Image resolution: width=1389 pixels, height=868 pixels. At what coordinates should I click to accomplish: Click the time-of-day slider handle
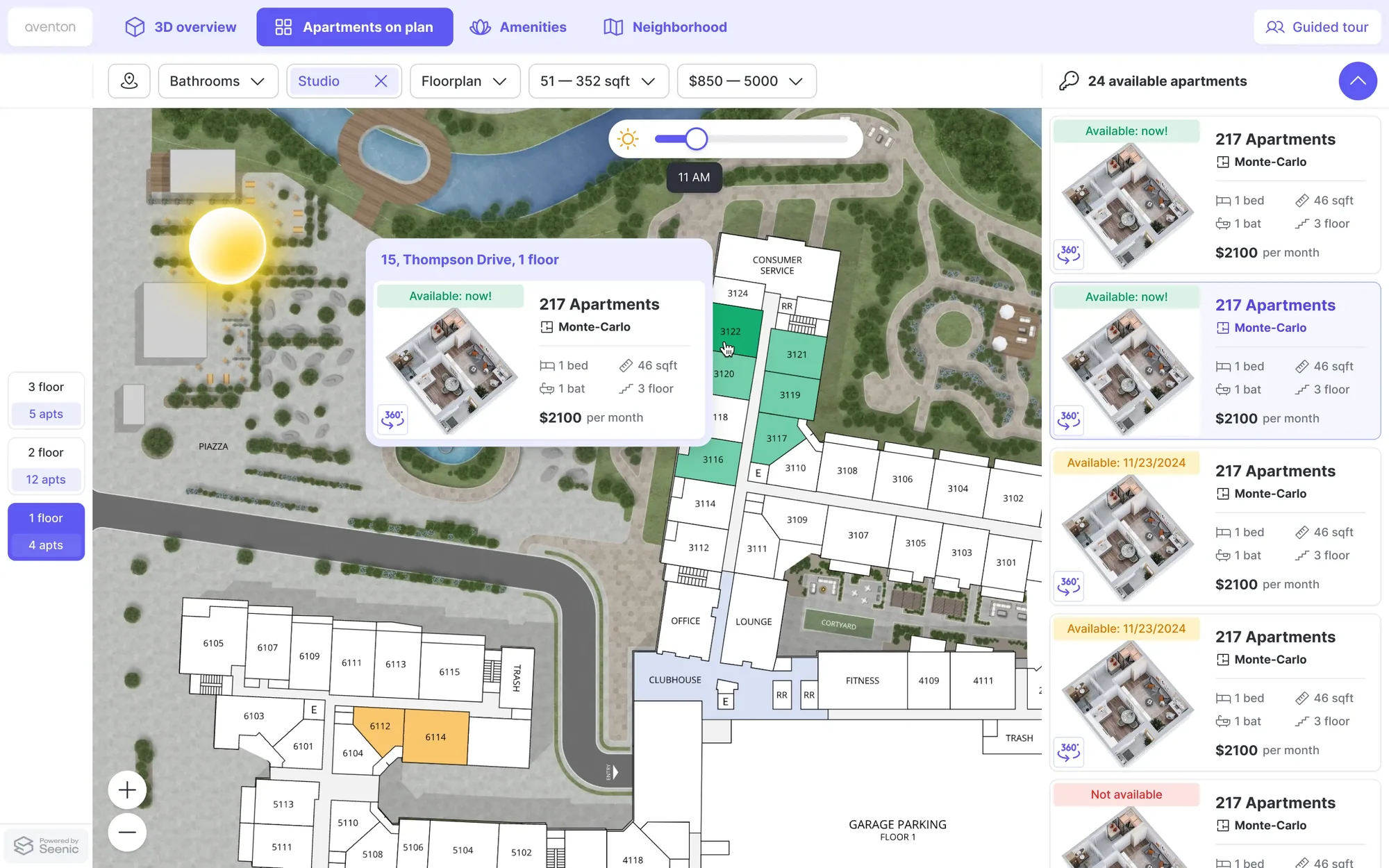pos(696,139)
